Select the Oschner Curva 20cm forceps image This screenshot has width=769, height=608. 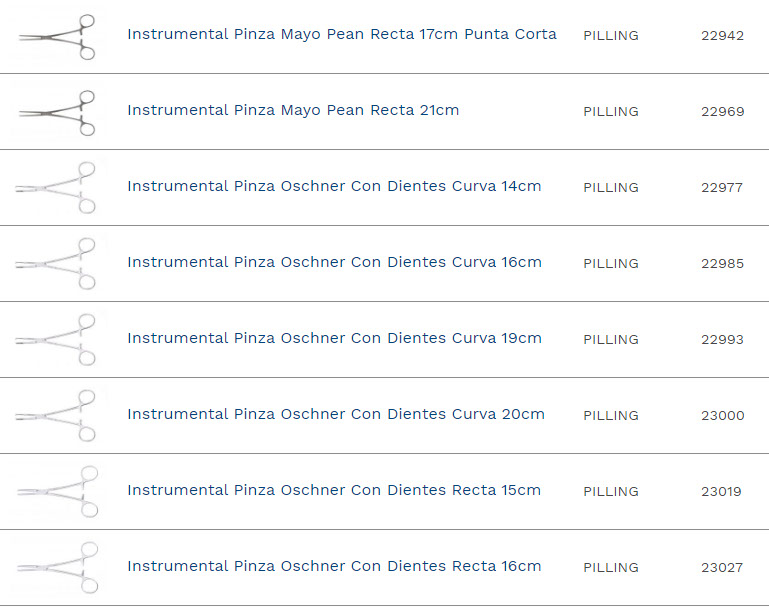tap(58, 415)
